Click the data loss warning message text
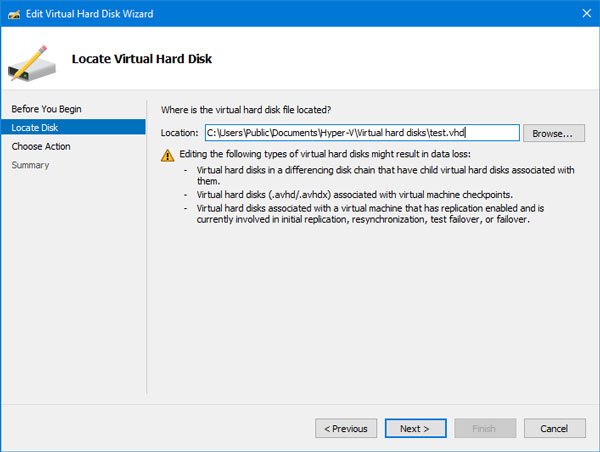Viewport: 600px width, 452px height. 325,154
